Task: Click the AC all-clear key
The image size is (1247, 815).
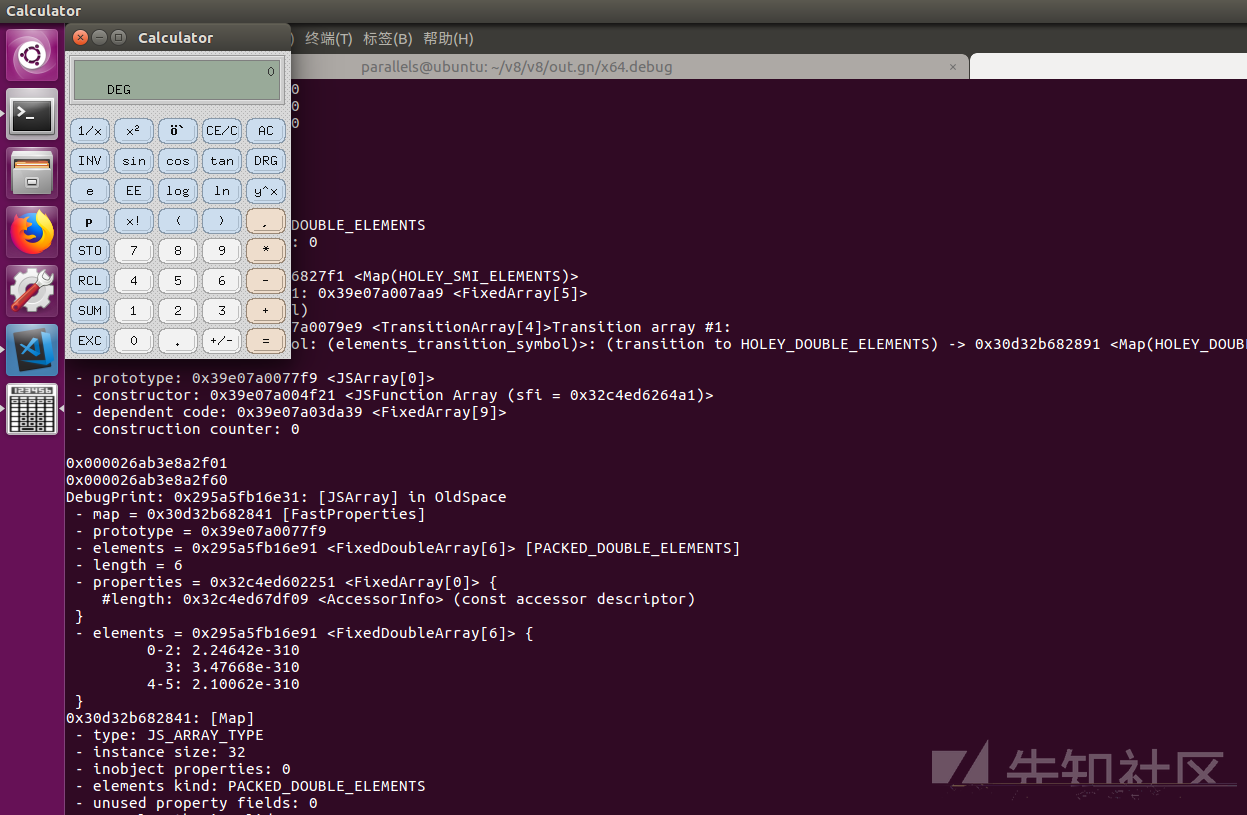Action: [x=266, y=131]
